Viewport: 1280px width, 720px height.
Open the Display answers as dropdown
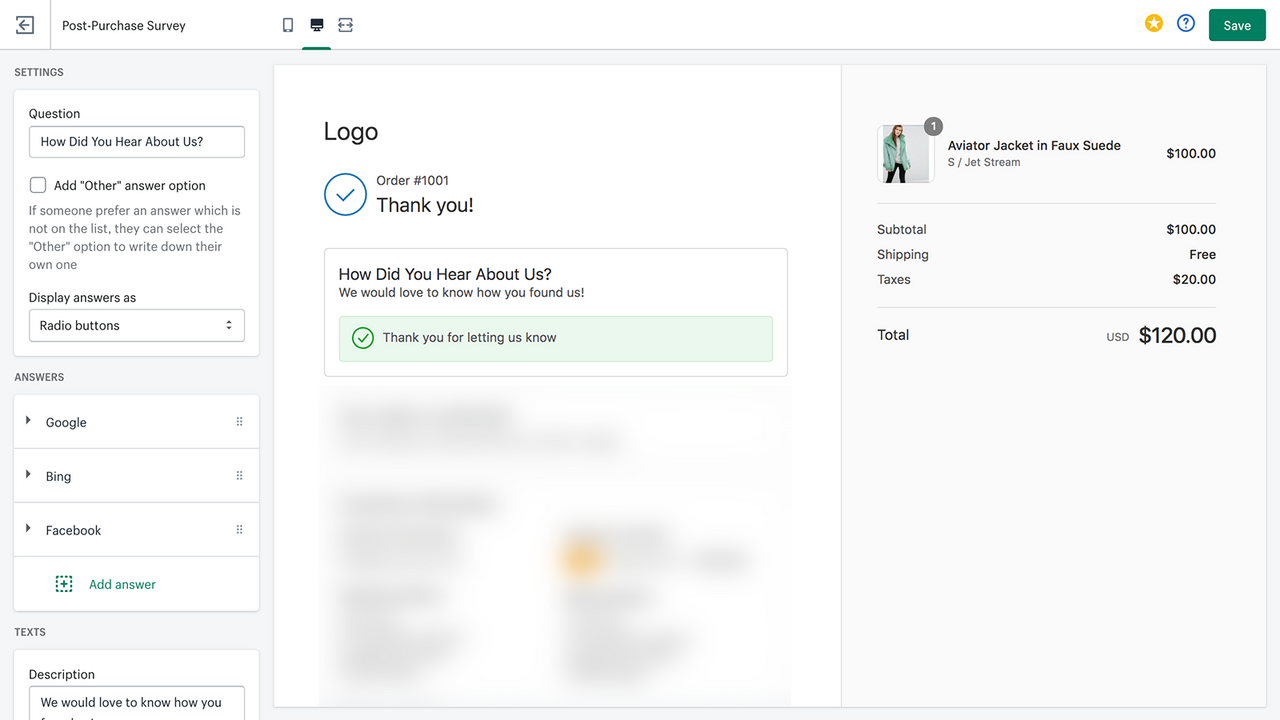pos(137,326)
